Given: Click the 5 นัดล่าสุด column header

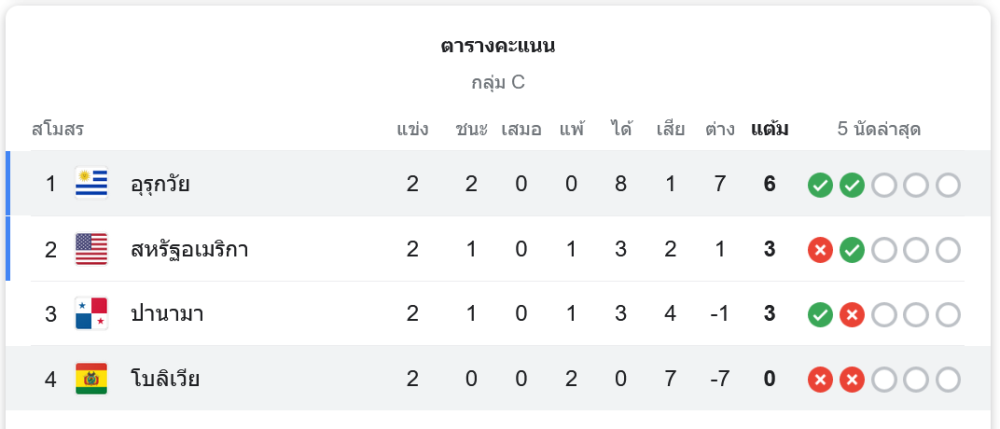Looking at the screenshot, I should 879,129.
